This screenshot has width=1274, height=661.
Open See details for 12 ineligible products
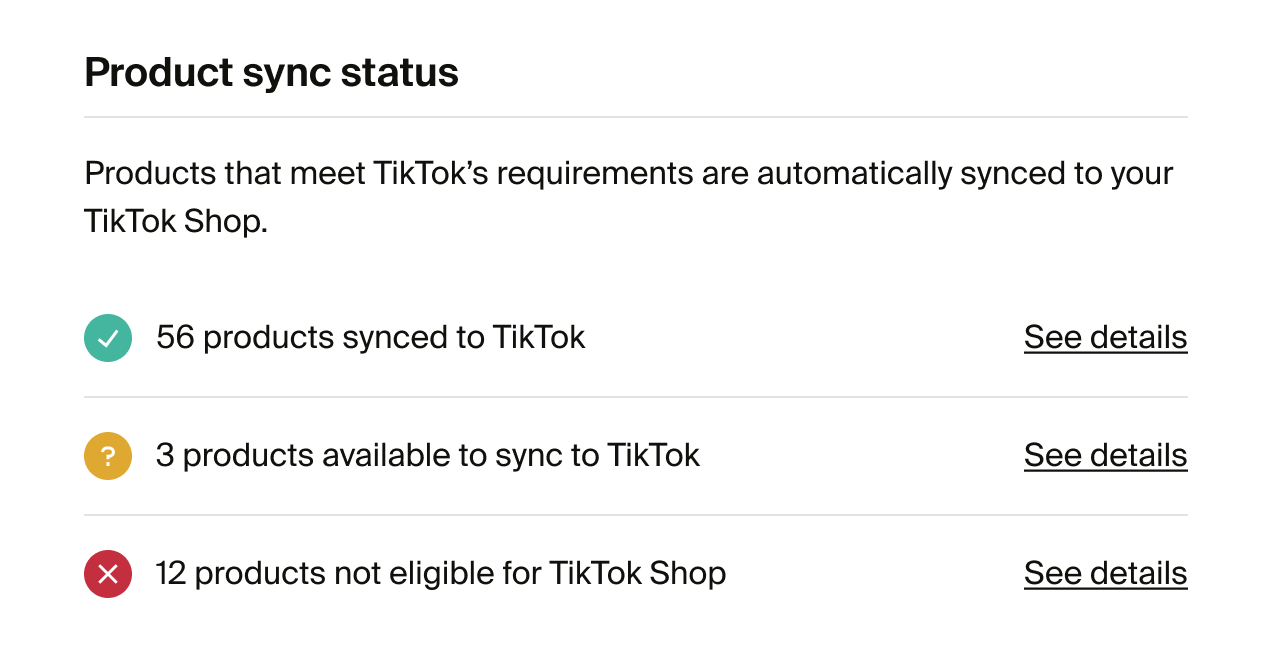(x=1105, y=574)
